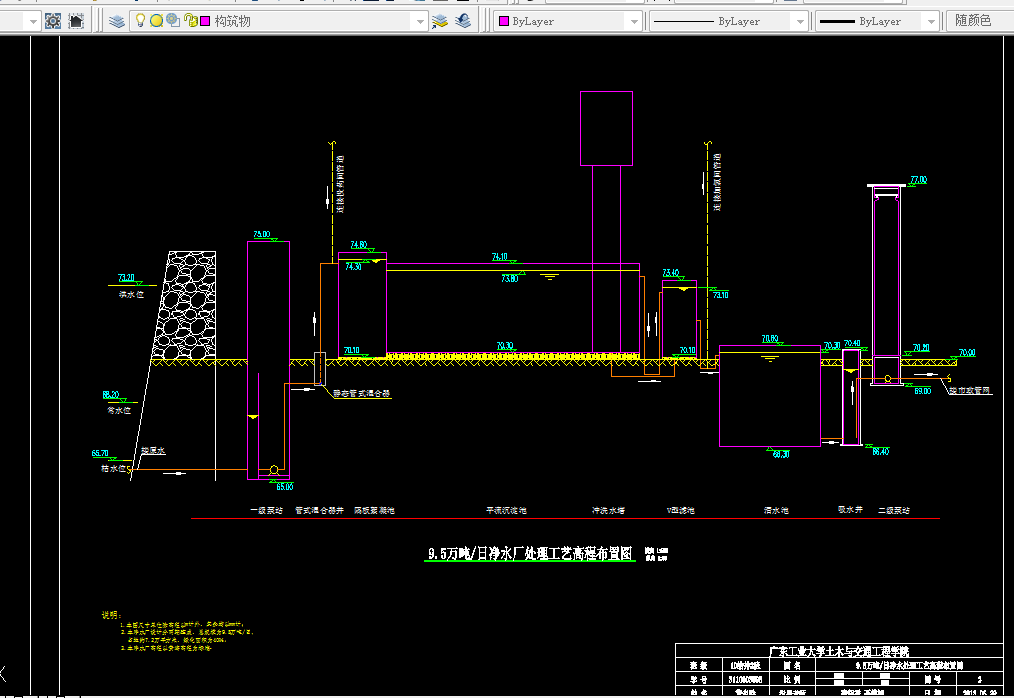Select the 说明 notes heading
The width and height of the screenshot is (1014, 698).
point(111,615)
